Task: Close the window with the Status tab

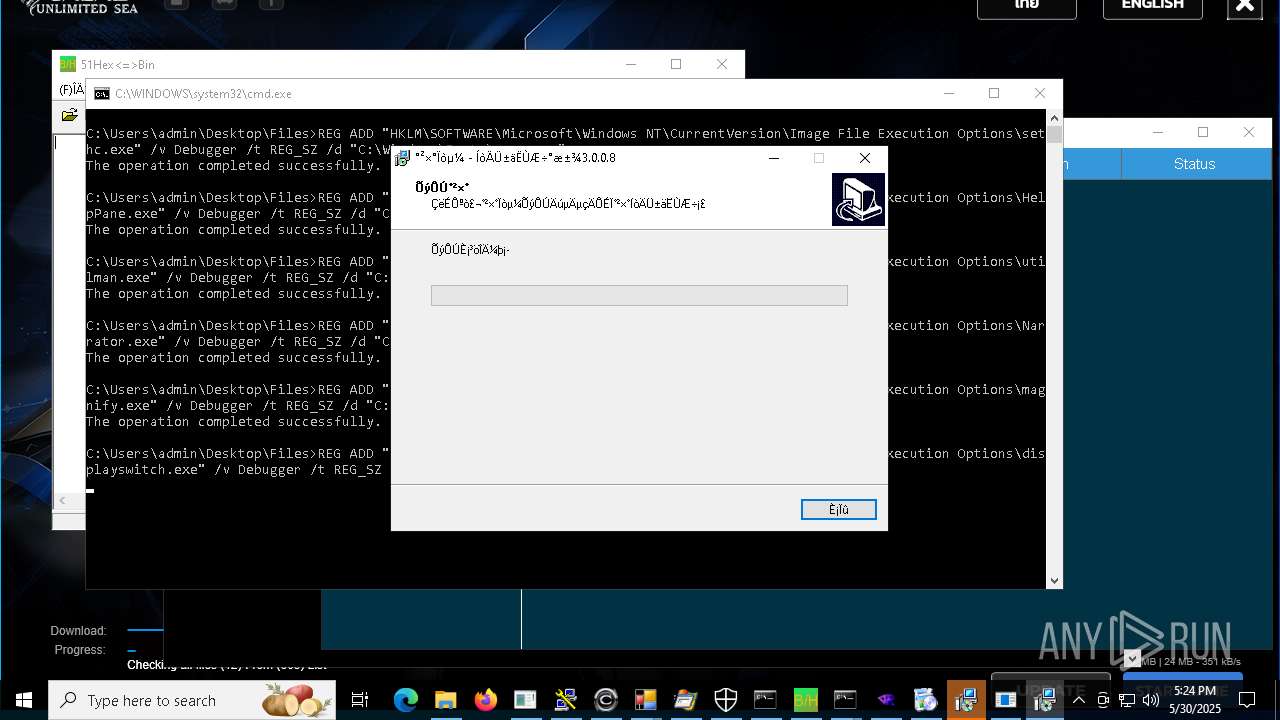Action: coord(1249,132)
